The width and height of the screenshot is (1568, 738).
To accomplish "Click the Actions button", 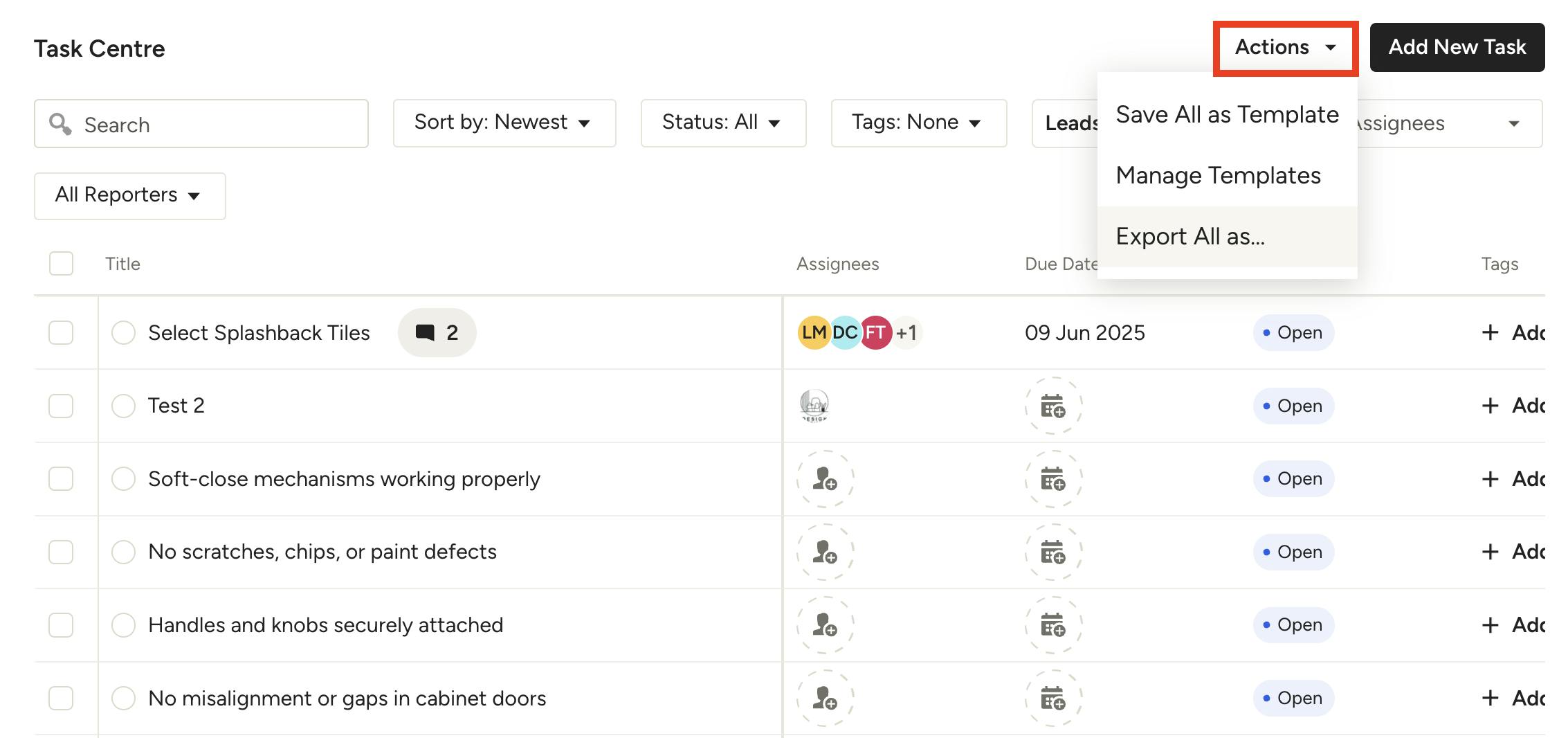I will pyautogui.click(x=1285, y=48).
